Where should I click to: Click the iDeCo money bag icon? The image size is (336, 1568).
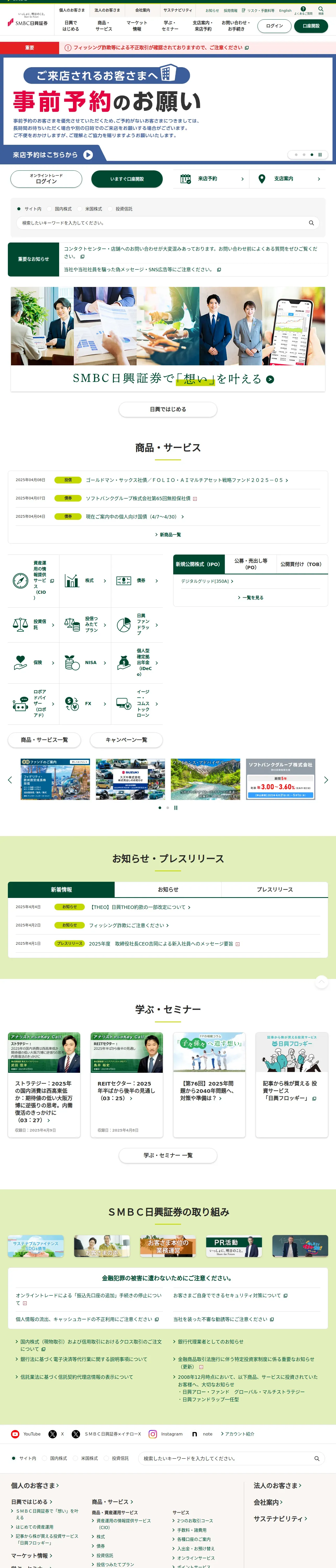[124, 662]
